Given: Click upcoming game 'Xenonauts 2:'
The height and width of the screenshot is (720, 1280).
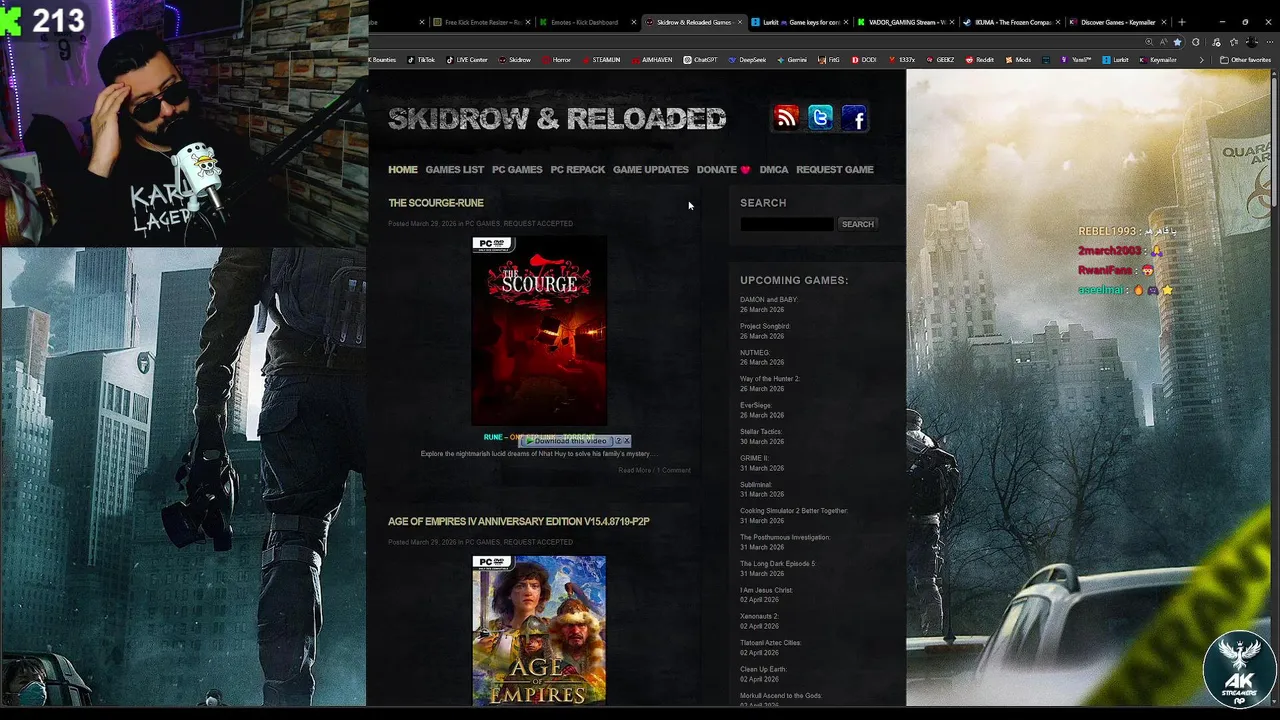Looking at the screenshot, I should (759, 616).
